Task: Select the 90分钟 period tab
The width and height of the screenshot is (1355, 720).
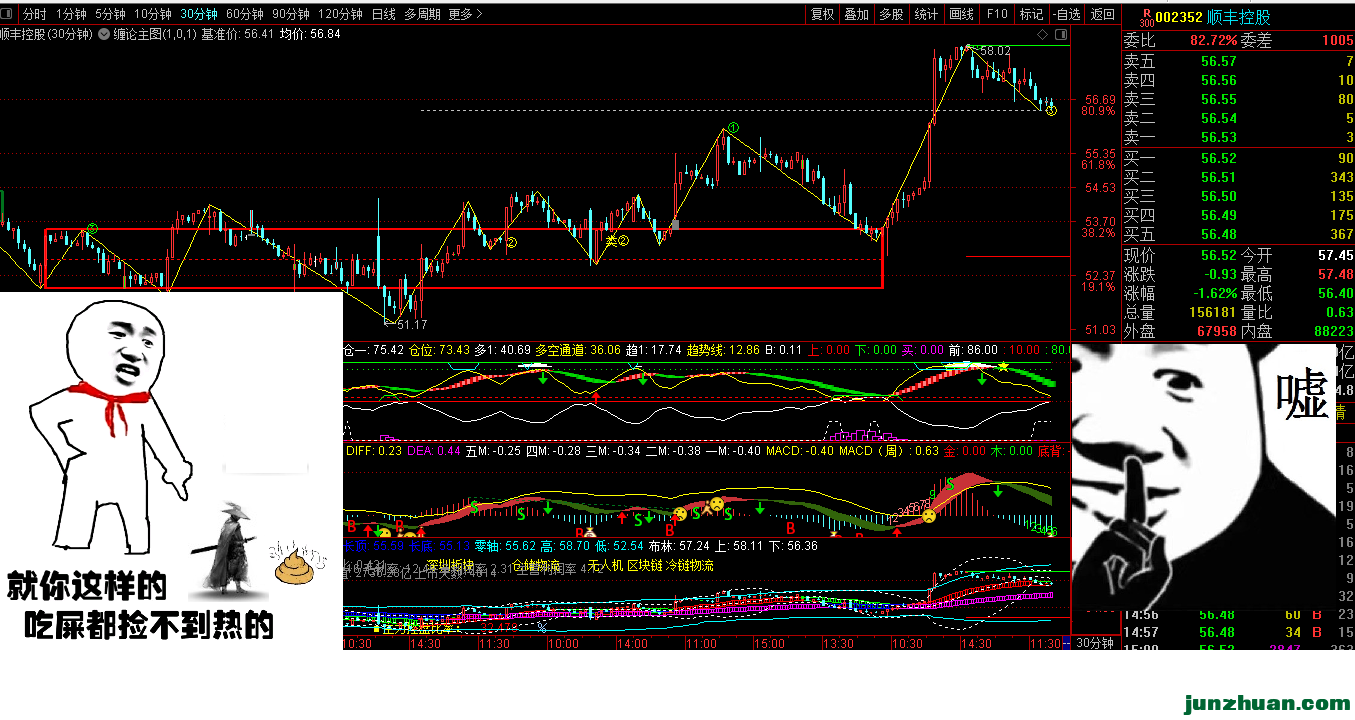Action: (291, 14)
